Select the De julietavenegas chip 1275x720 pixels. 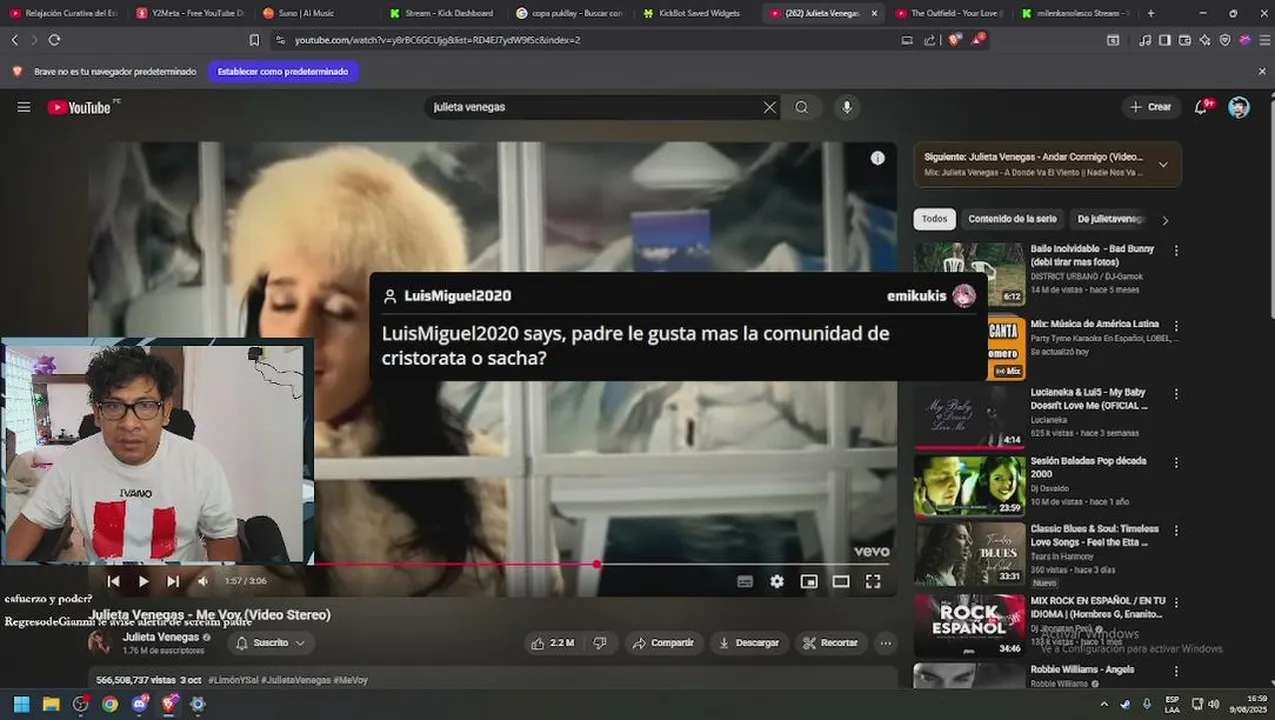point(1110,219)
